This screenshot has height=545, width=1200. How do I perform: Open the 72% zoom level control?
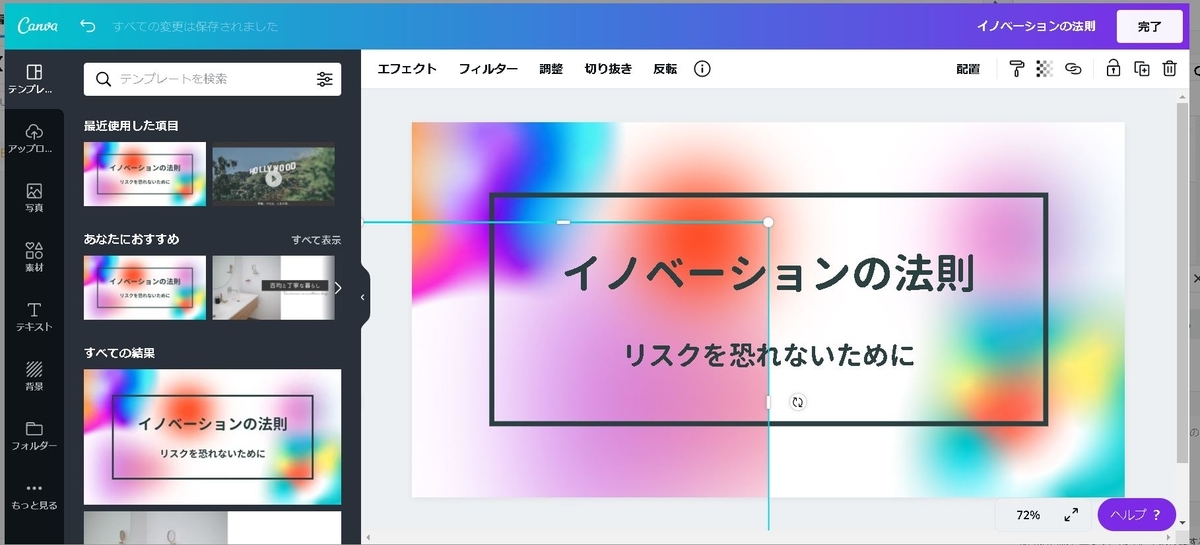coord(1028,515)
